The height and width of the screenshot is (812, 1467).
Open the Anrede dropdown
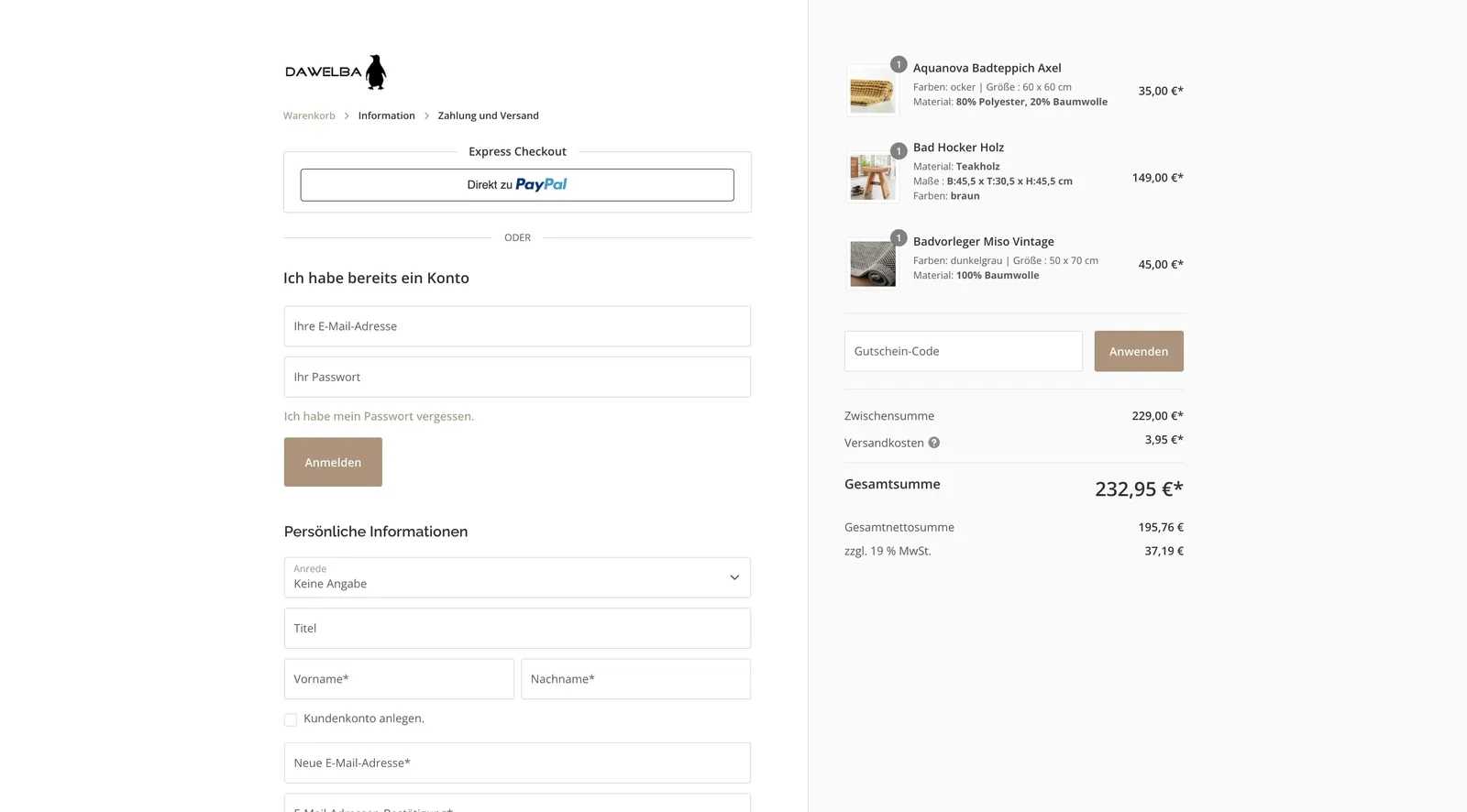point(517,577)
